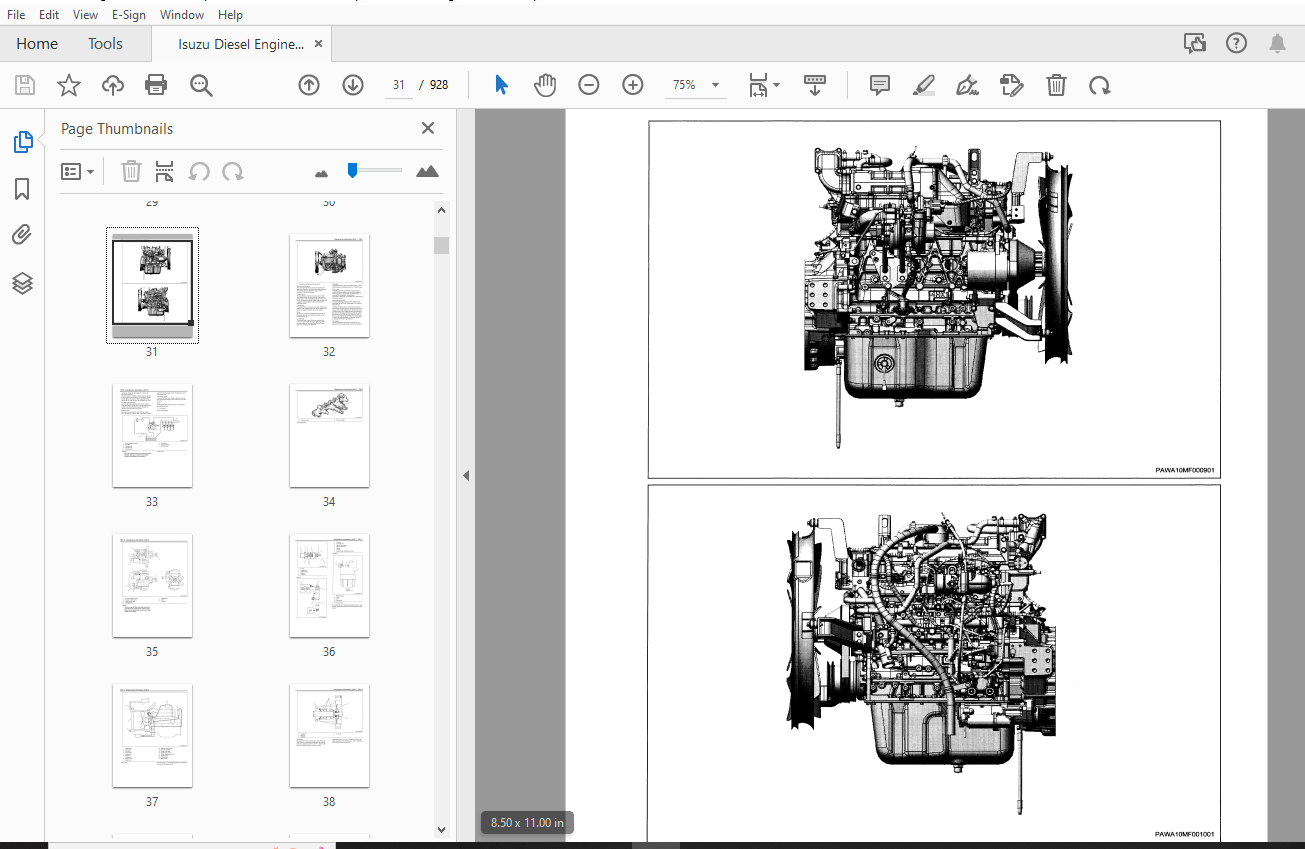
Task: Open the thumbnails options menu dropdown
Action: click(x=77, y=171)
